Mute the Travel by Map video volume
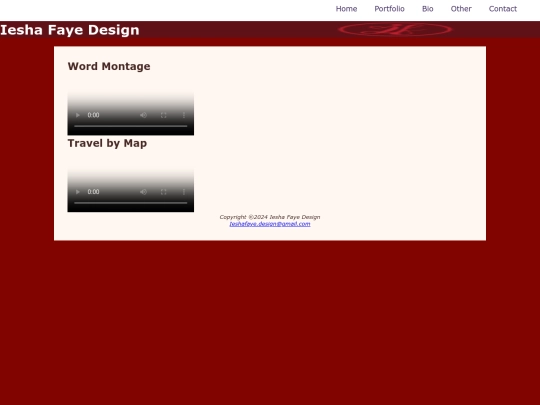540x405 pixels. tap(144, 192)
